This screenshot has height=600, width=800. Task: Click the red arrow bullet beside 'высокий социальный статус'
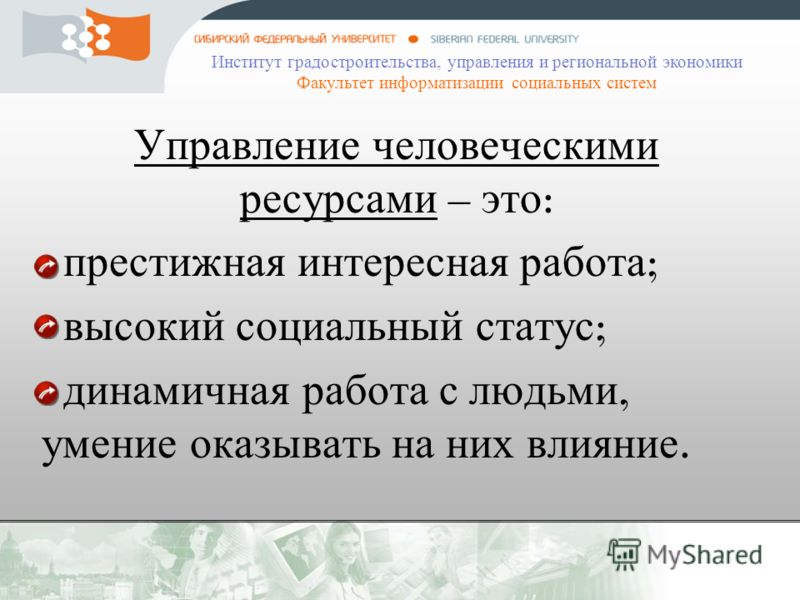tap(47, 327)
